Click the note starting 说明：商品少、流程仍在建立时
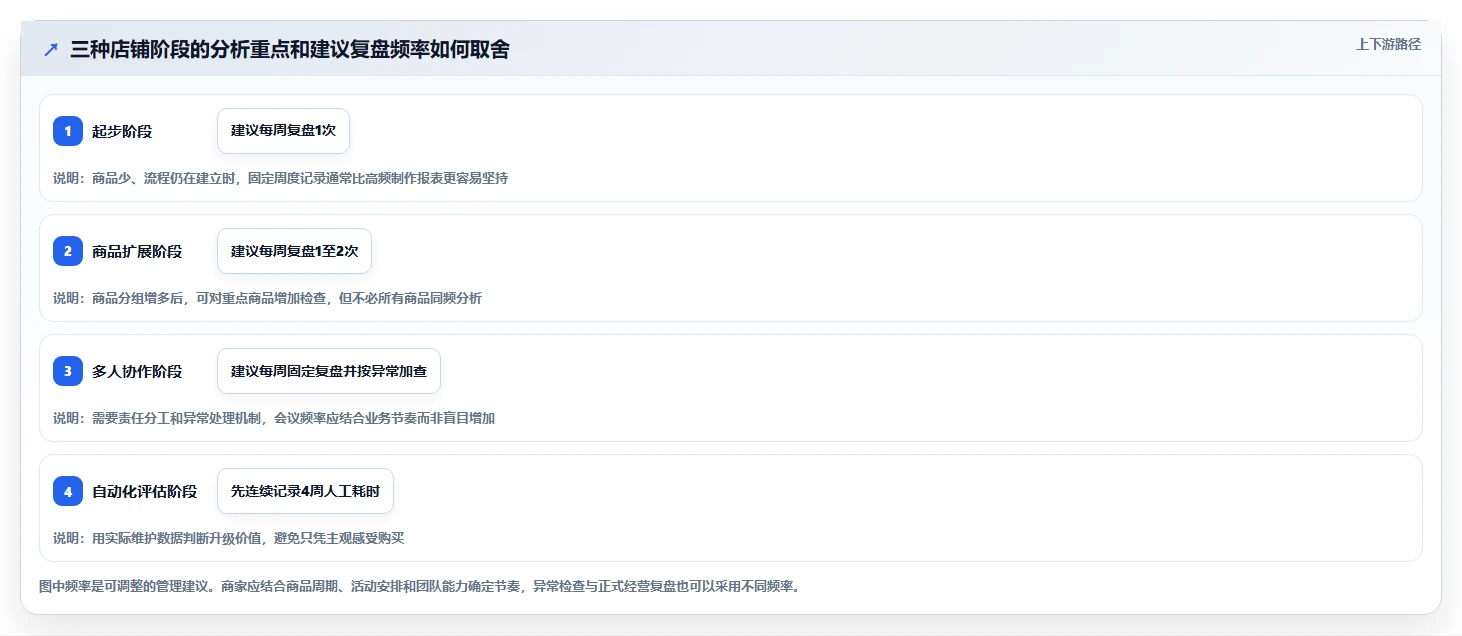The height and width of the screenshot is (636, 1462). pyautogui.click(x=281, y=178)
